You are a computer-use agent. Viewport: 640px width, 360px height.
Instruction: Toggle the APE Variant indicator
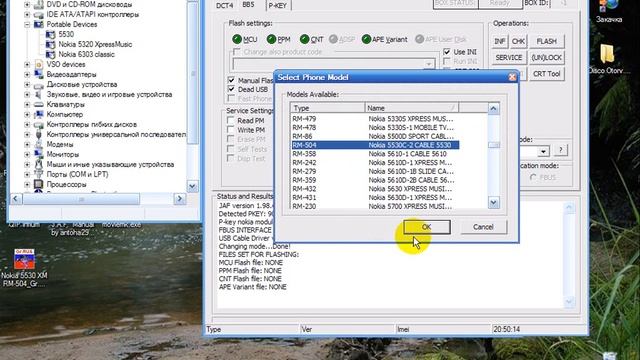point(366,39)
